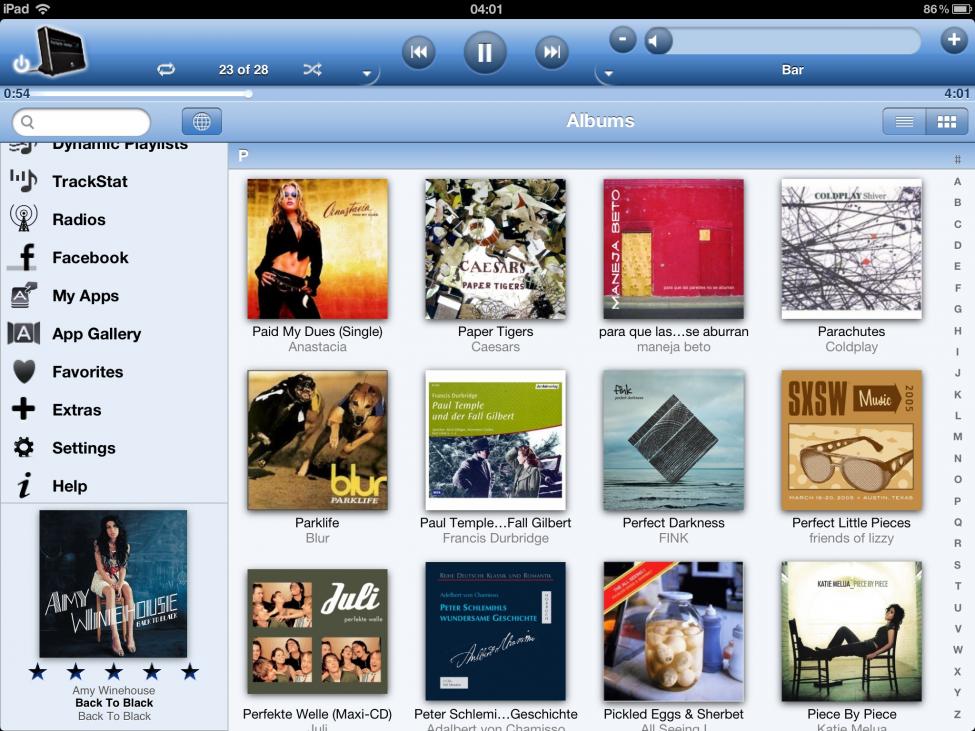Viewport: 975px width, 731px height.
Task: Click the search input field
Action: pyautogui.click(x=81, y=122)
